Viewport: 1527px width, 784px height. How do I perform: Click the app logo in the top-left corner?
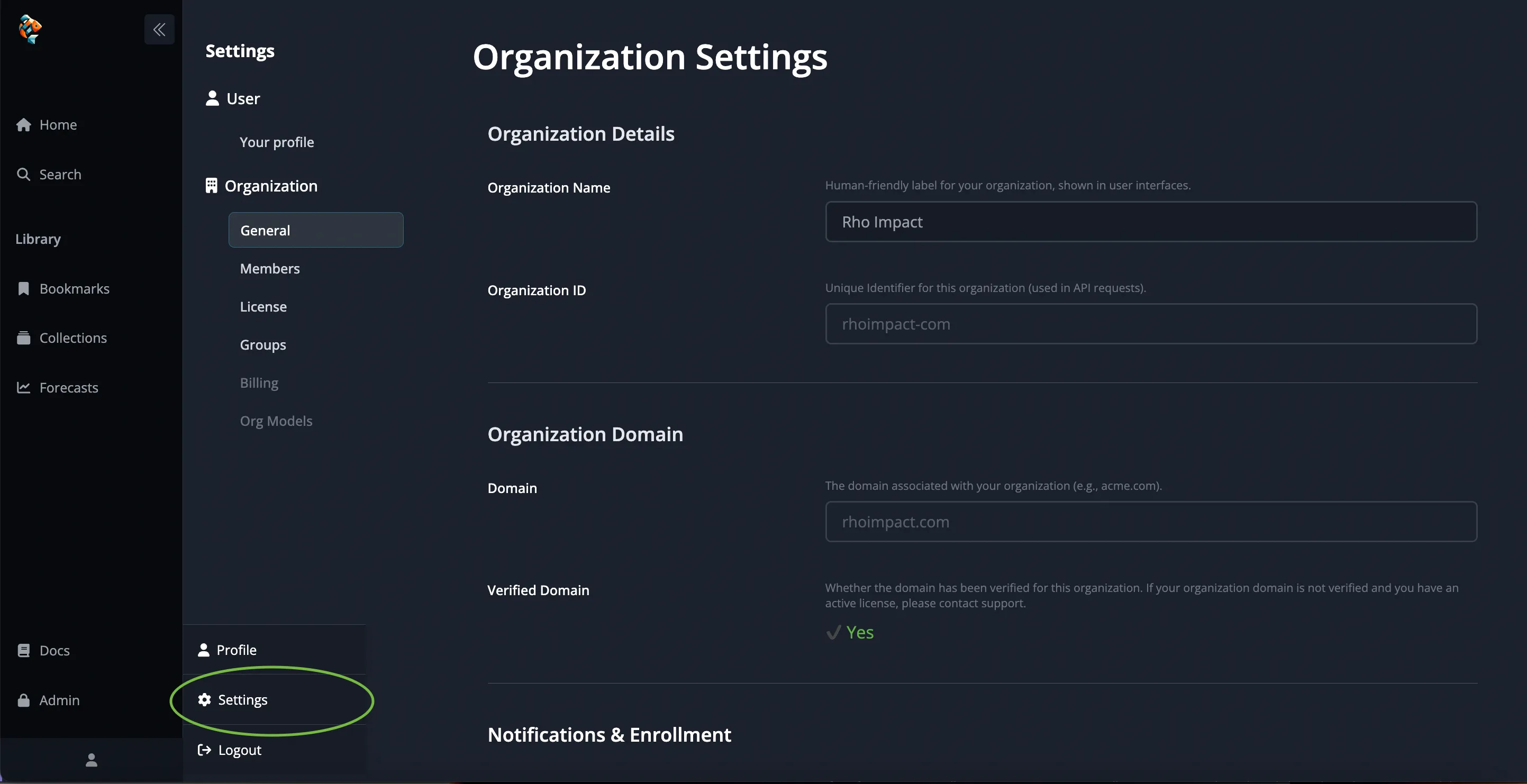tap(30, 29)
